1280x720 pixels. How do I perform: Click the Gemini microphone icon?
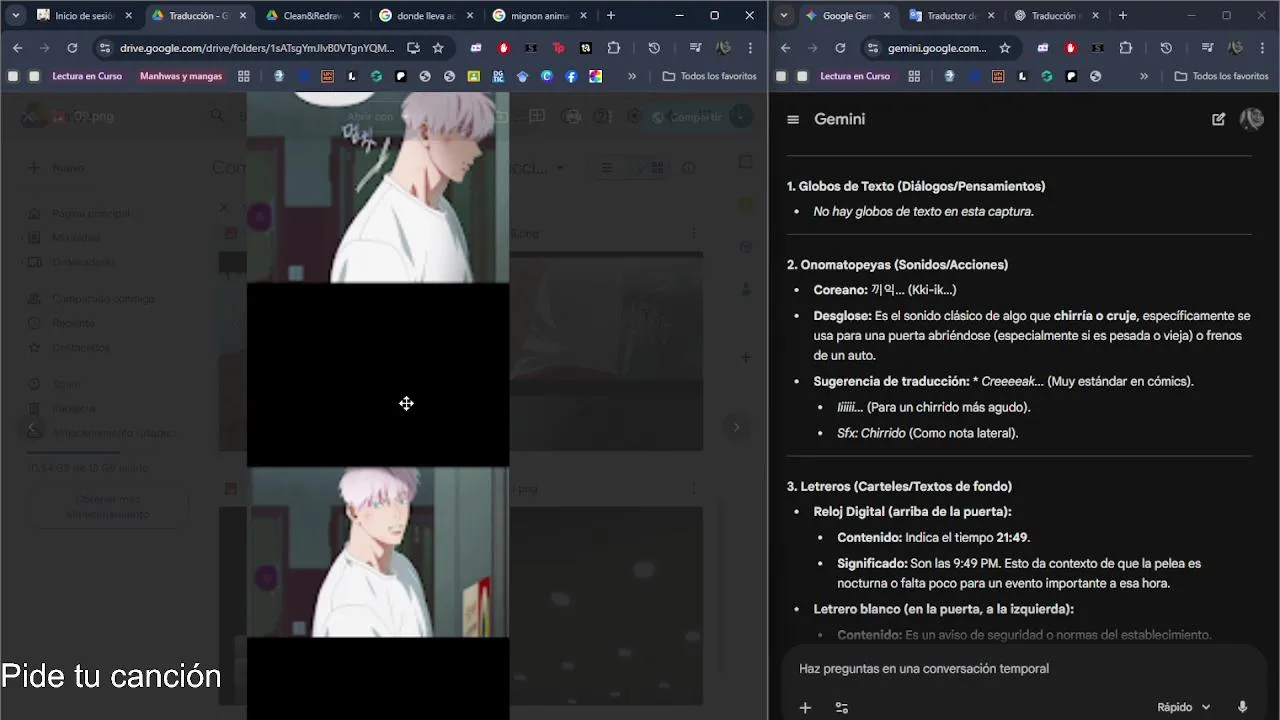tap(1242, 707)
